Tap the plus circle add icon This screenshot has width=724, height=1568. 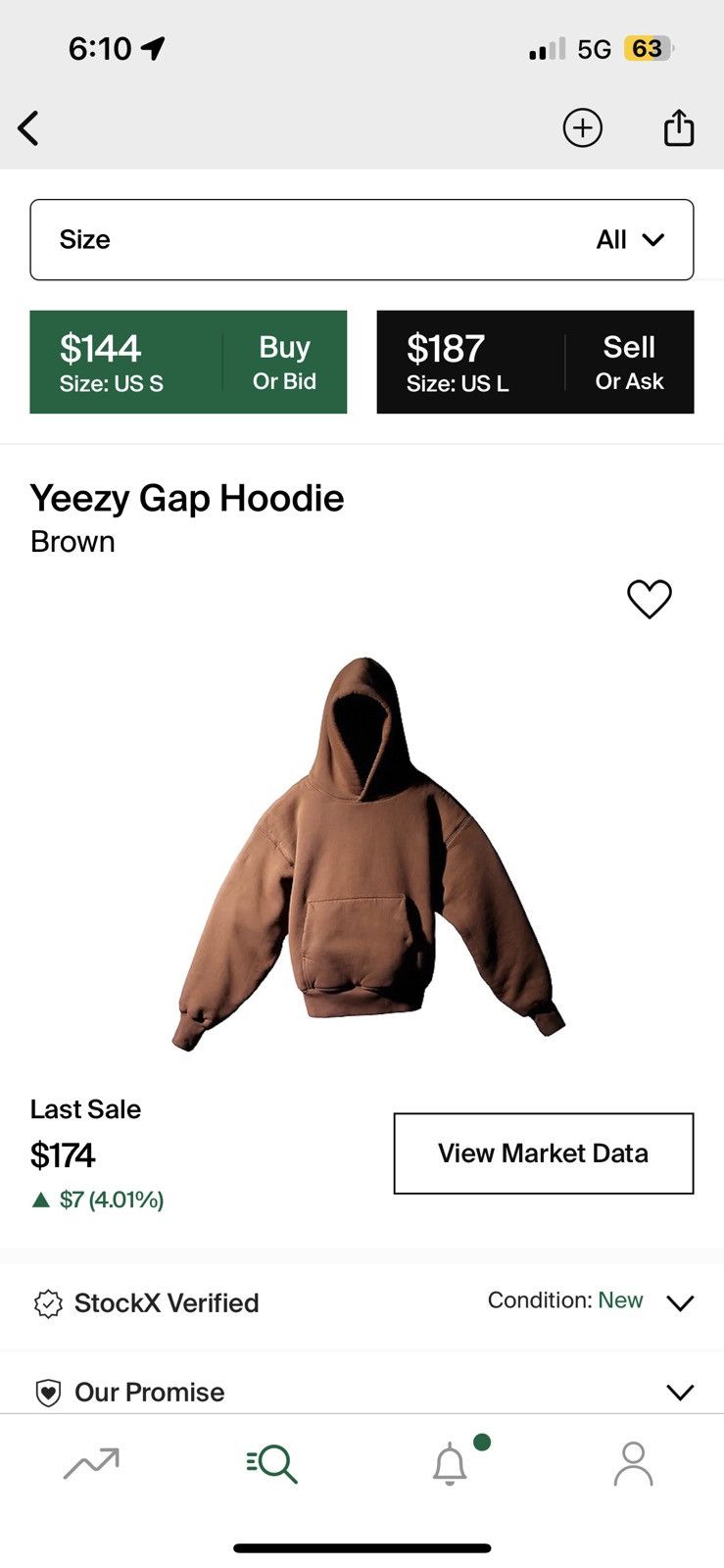(582, 128)
